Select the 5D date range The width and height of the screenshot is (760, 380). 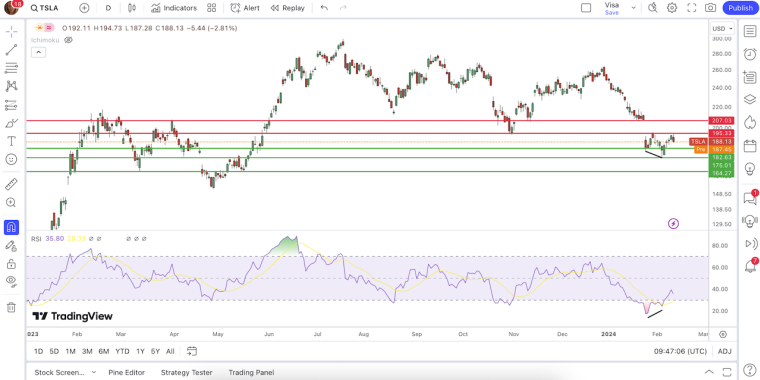point(54,351)
